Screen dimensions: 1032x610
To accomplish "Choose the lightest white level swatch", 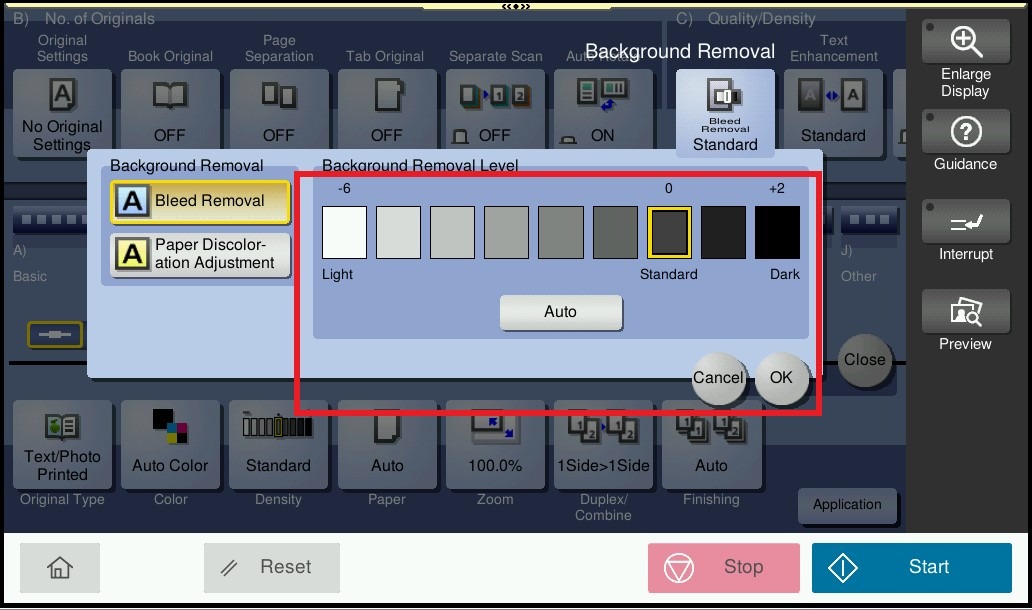I will pos(344,233).
